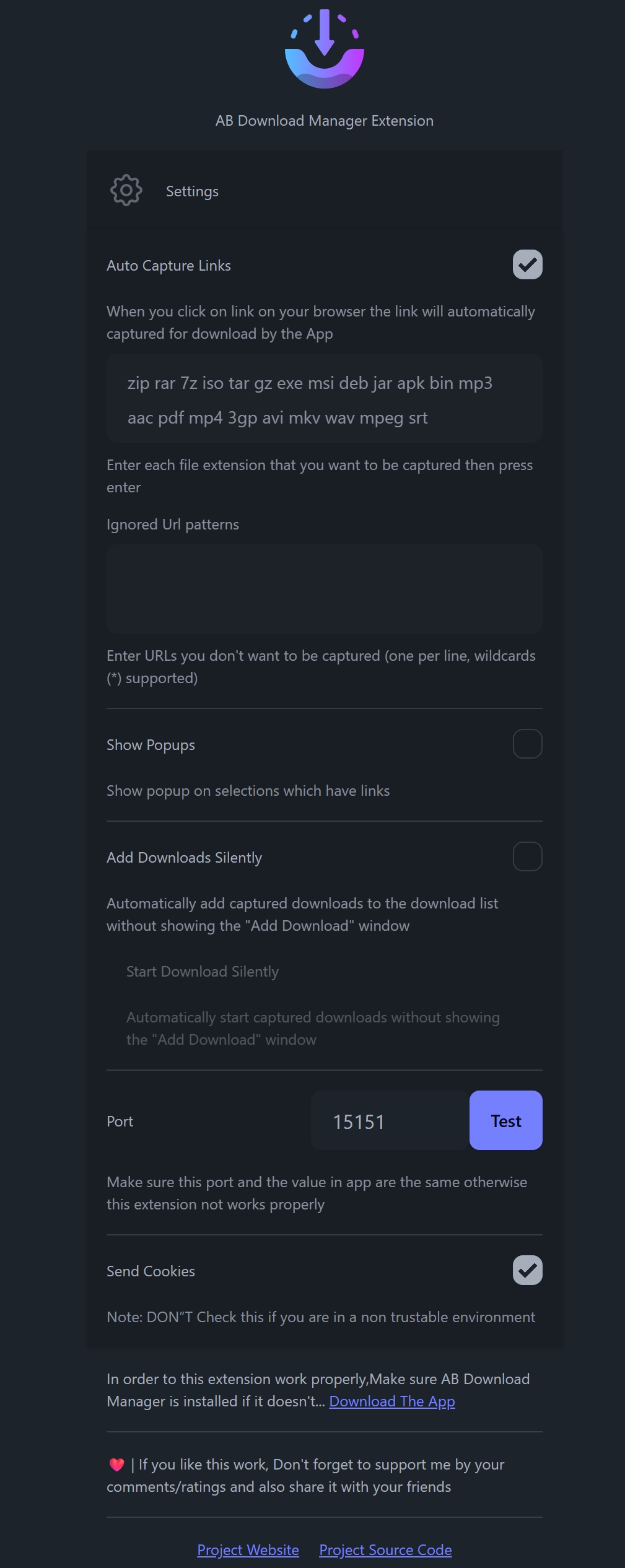Click the Port number field showing 15151
This screenshot has width=625, height=1568.
(389, 1122)
